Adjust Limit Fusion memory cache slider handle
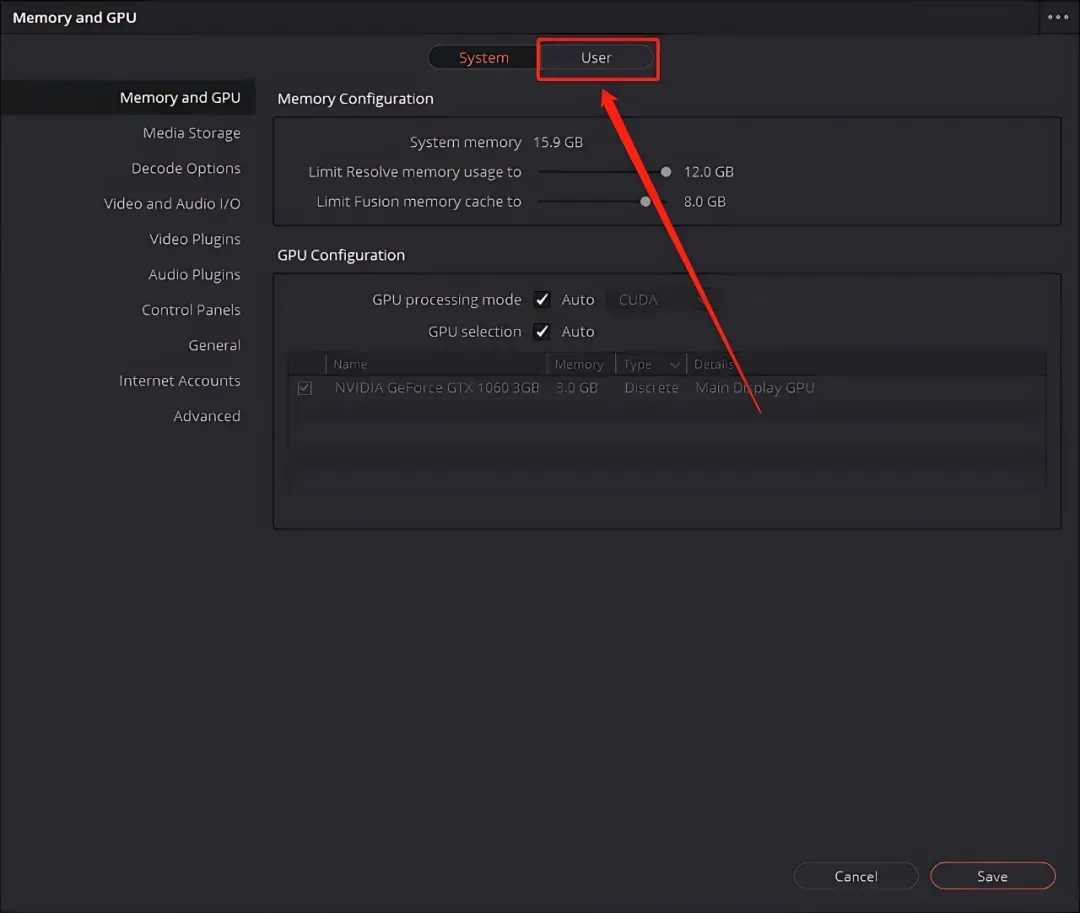This screenshot has width=1080, height=913. coord(645,202)
